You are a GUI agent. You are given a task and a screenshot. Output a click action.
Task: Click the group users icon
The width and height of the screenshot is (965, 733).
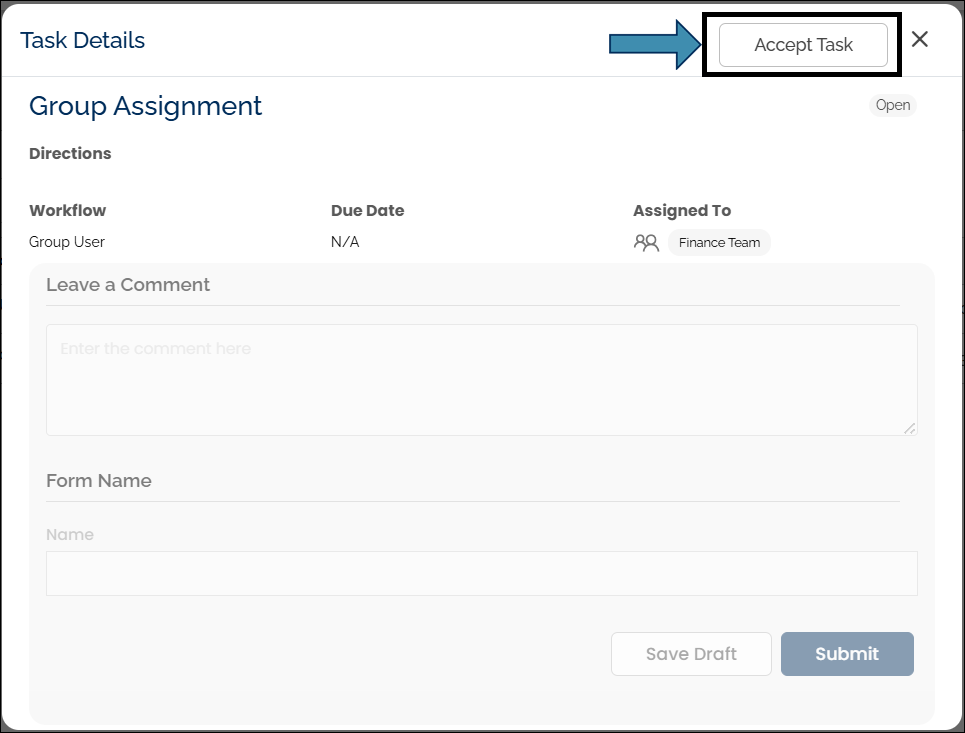point(646,242)
